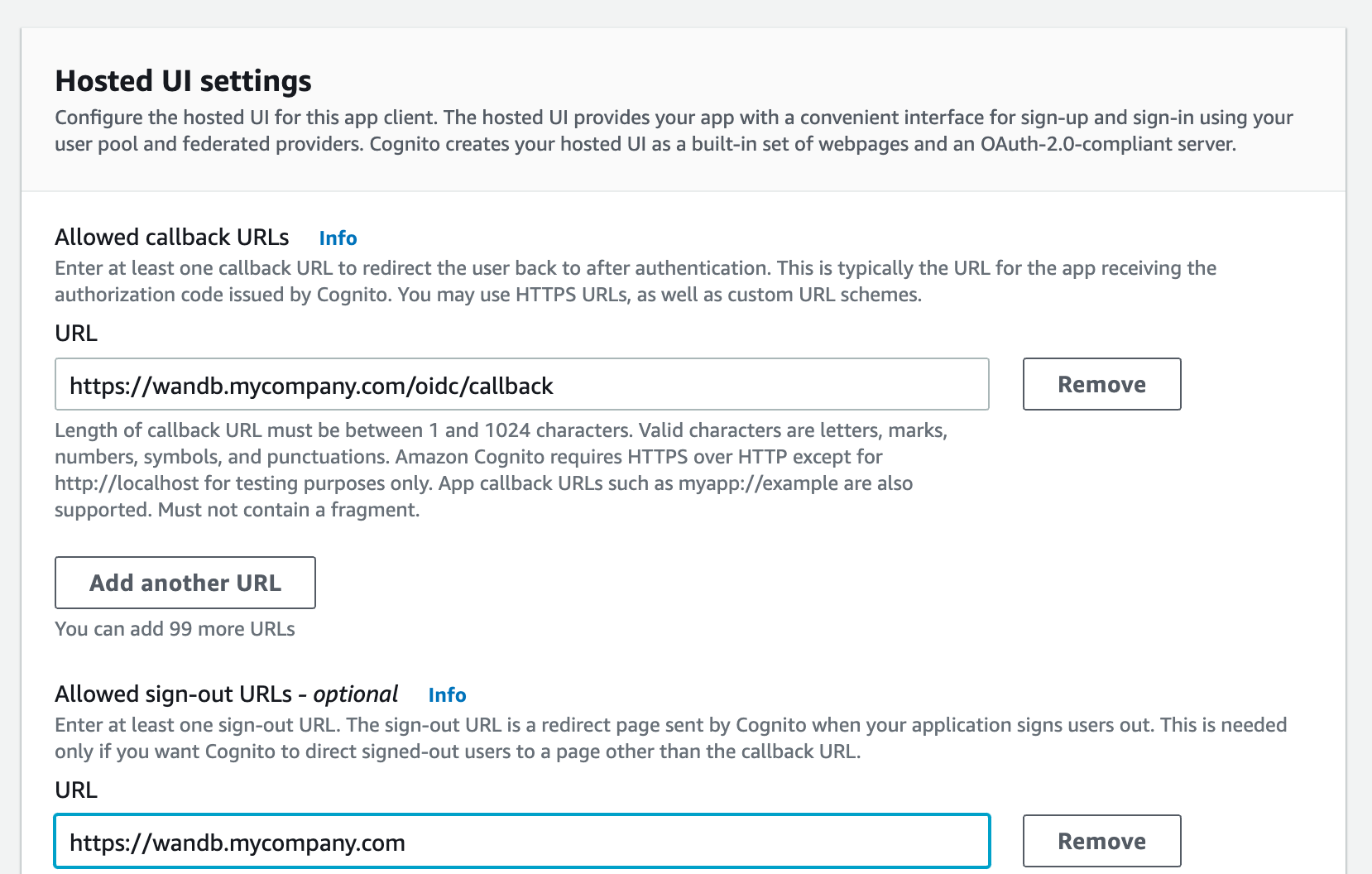Click the Hosted UI settings heading
Screen dimensions: 1372x874
183,80
